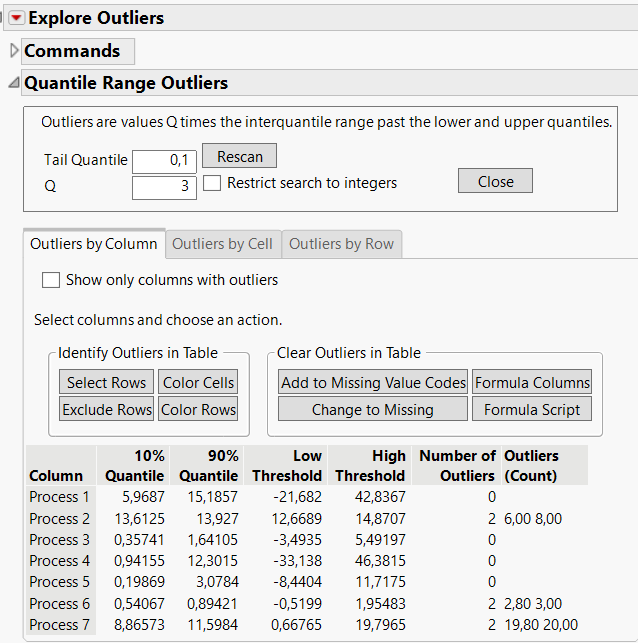This screenshot has height=643, width=638.
Task: Click the Close button
Action: click(495, 181)
